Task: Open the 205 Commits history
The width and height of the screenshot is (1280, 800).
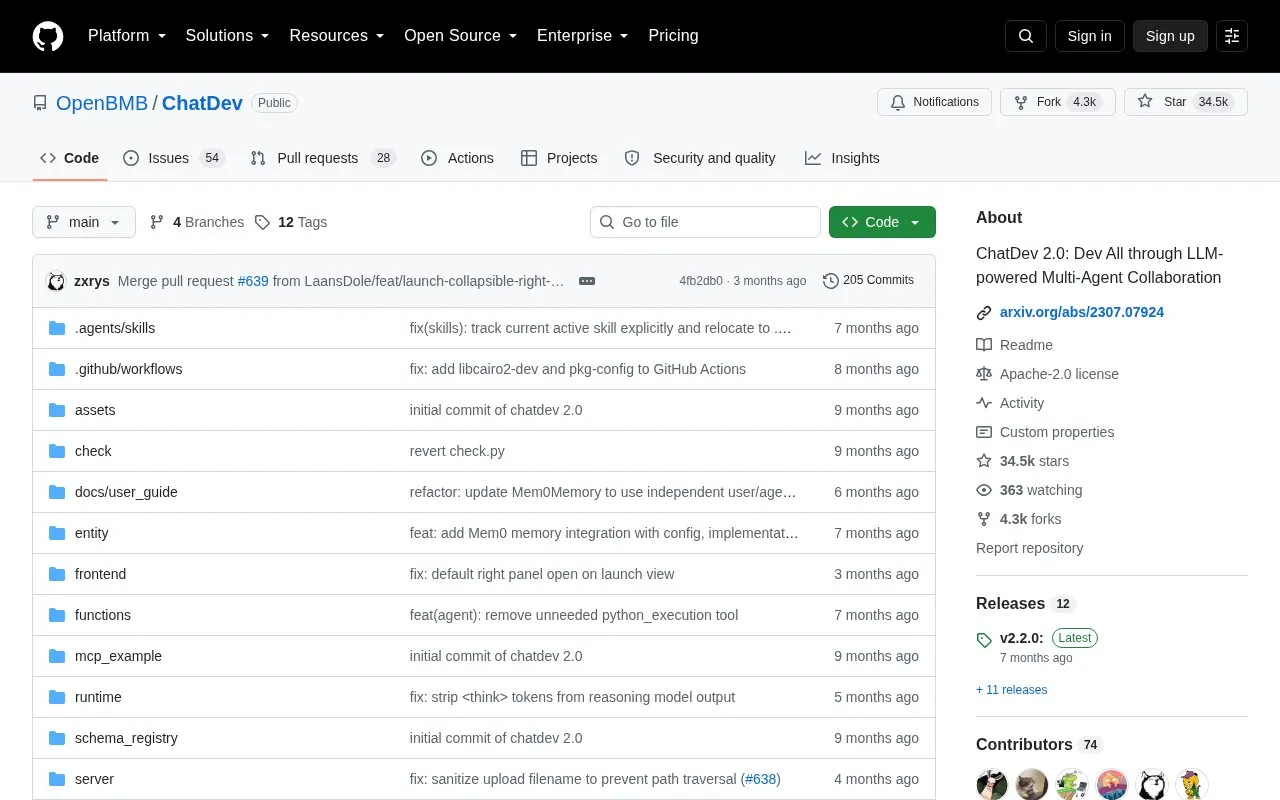Action: (x=868, y=280)
